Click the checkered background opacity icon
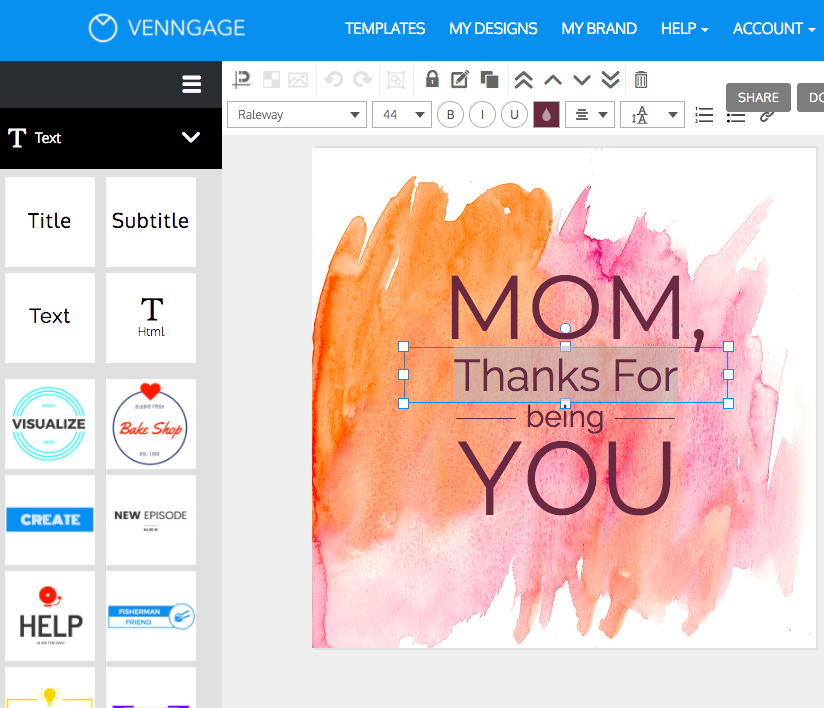This screenshot has width=824, height=708. click(x=271, y=80)
